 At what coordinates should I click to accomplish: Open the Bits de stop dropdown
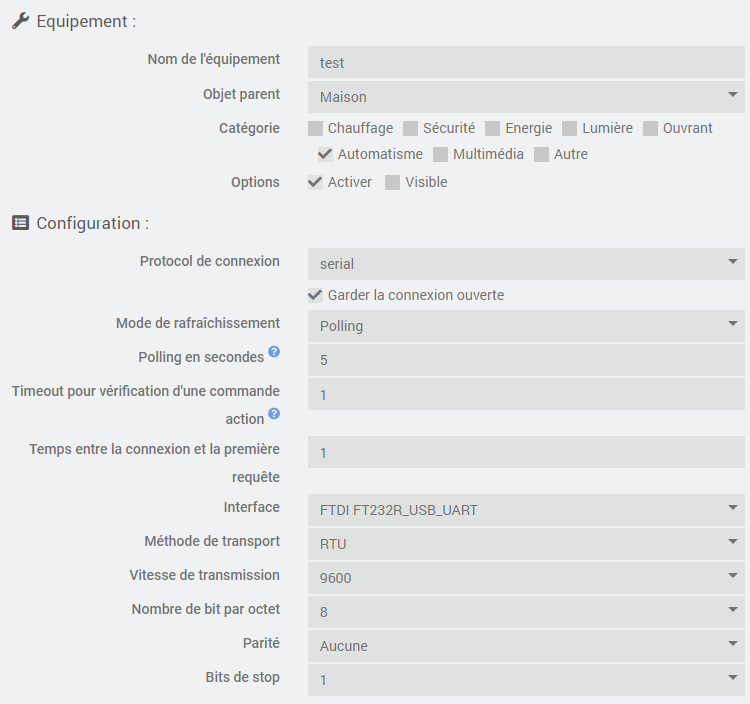pos(526,680)
